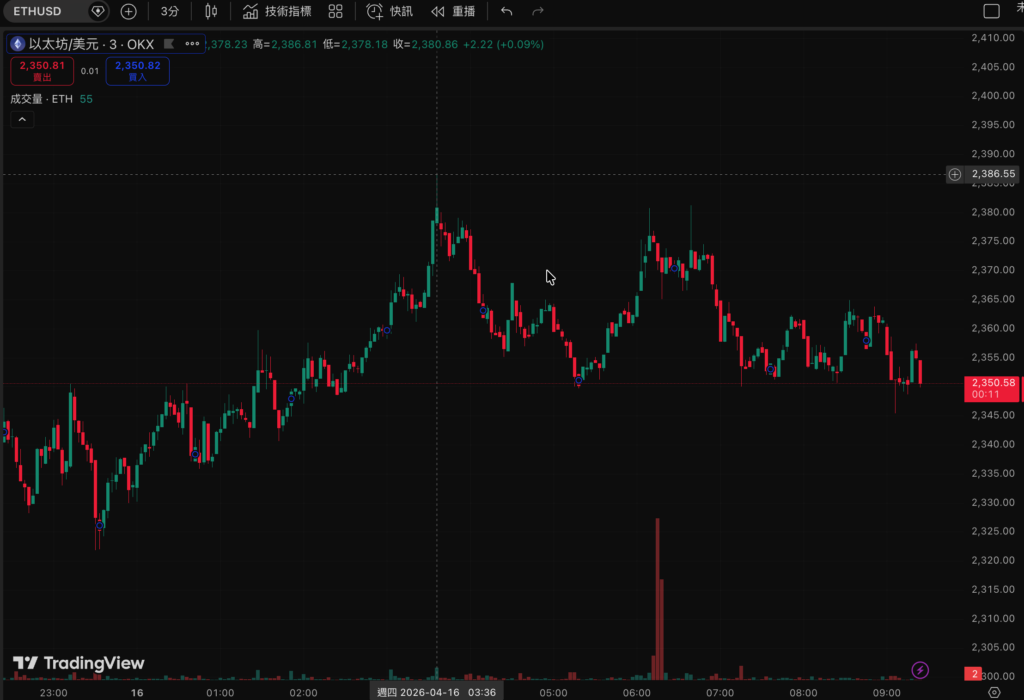1024x700 pixels.
Task: Click the plus icon on the 2,386.55 price label
Action: click(x=955, y=174)
